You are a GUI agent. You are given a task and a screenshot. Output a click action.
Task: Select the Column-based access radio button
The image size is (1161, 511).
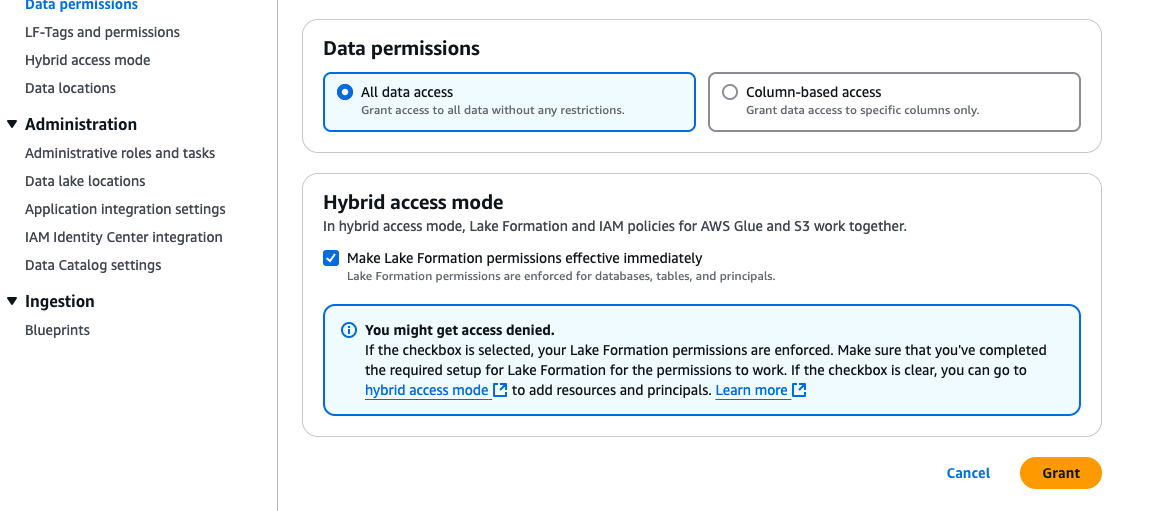tap(730, 93)
